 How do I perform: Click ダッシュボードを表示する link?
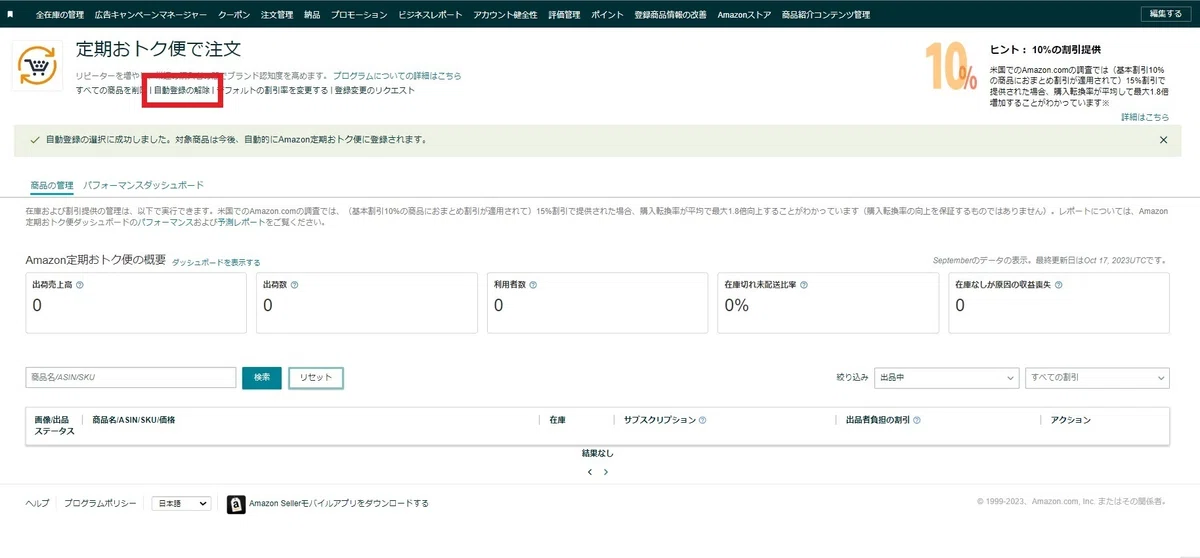pyautogui.click(x=216, y=262)
